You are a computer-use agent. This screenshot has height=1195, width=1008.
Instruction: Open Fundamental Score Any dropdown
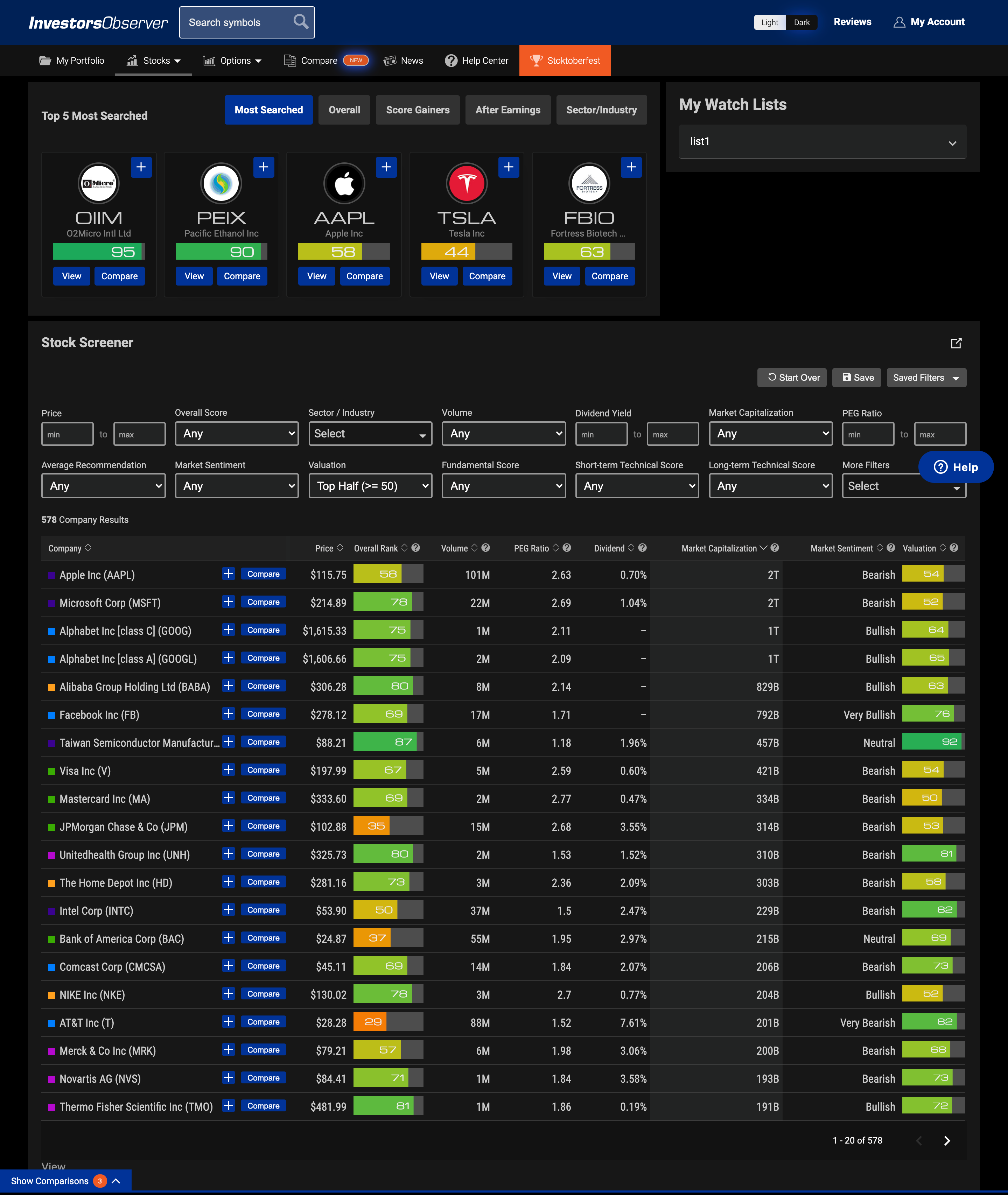point(503,486)
